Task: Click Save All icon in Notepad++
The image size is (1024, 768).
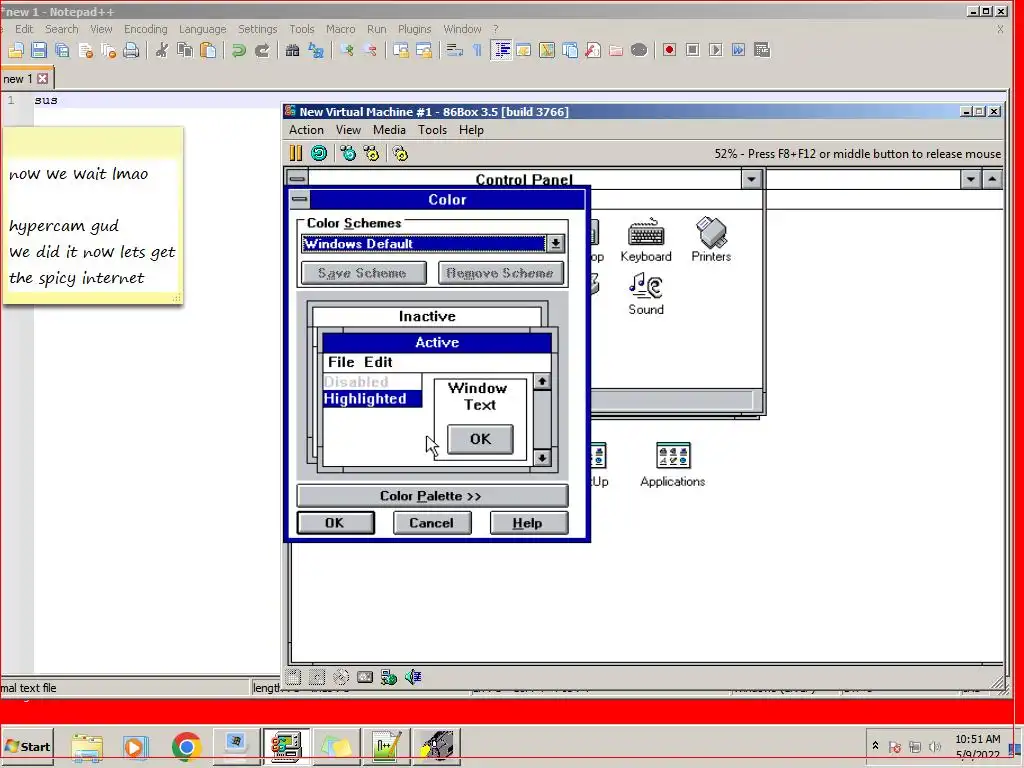Action: click(62, 50)
